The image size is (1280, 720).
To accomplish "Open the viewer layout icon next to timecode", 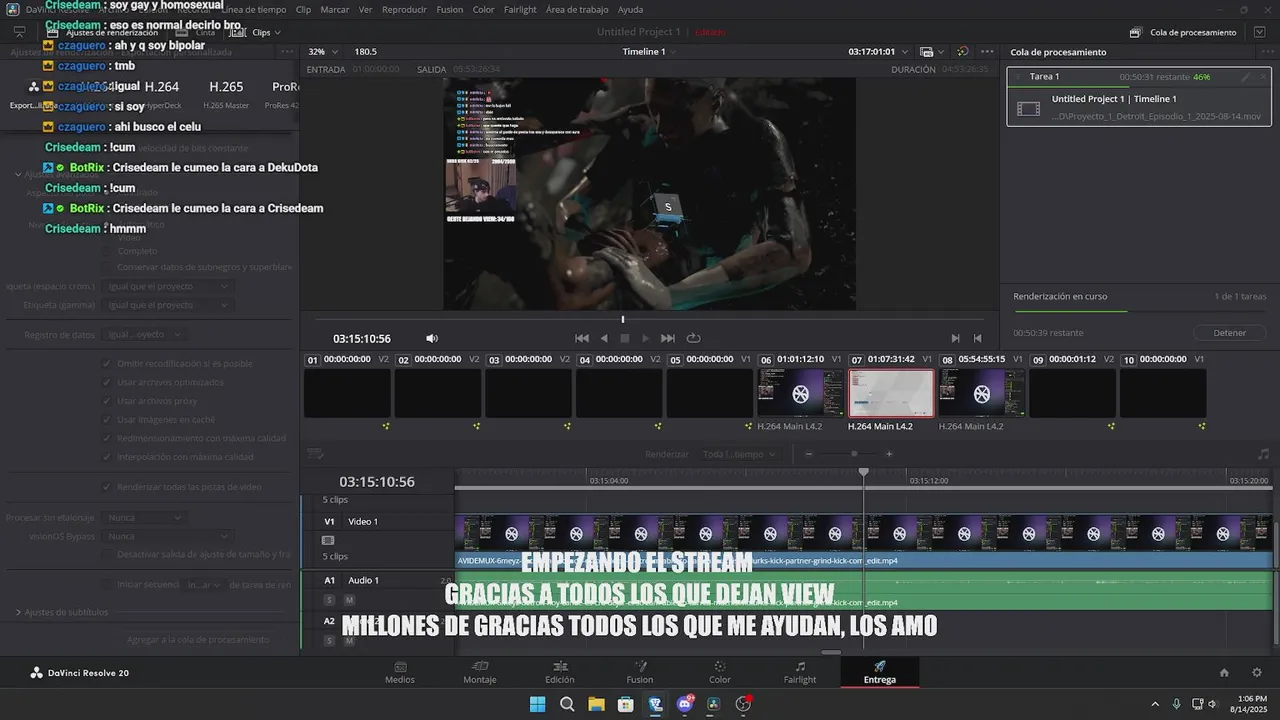I will coord(927,51).
